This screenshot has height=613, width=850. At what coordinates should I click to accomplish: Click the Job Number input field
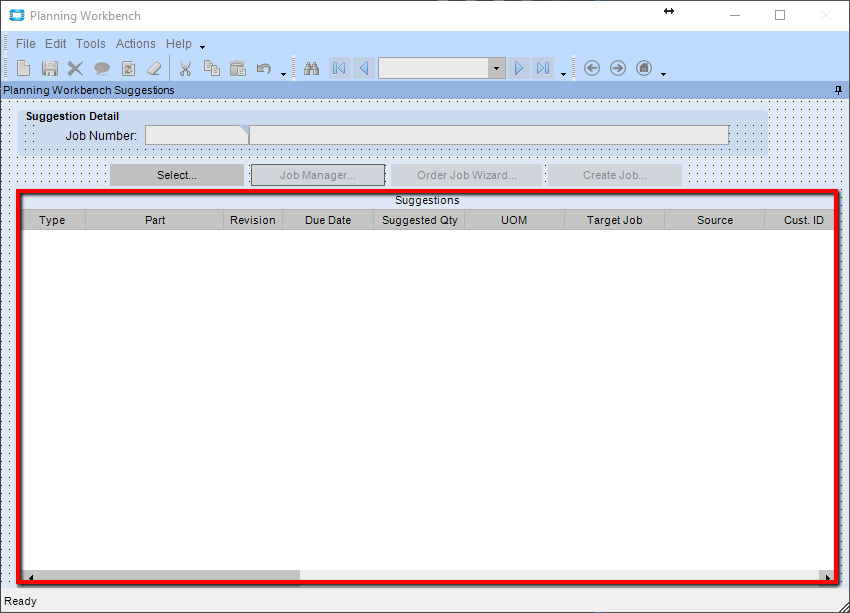197,135
